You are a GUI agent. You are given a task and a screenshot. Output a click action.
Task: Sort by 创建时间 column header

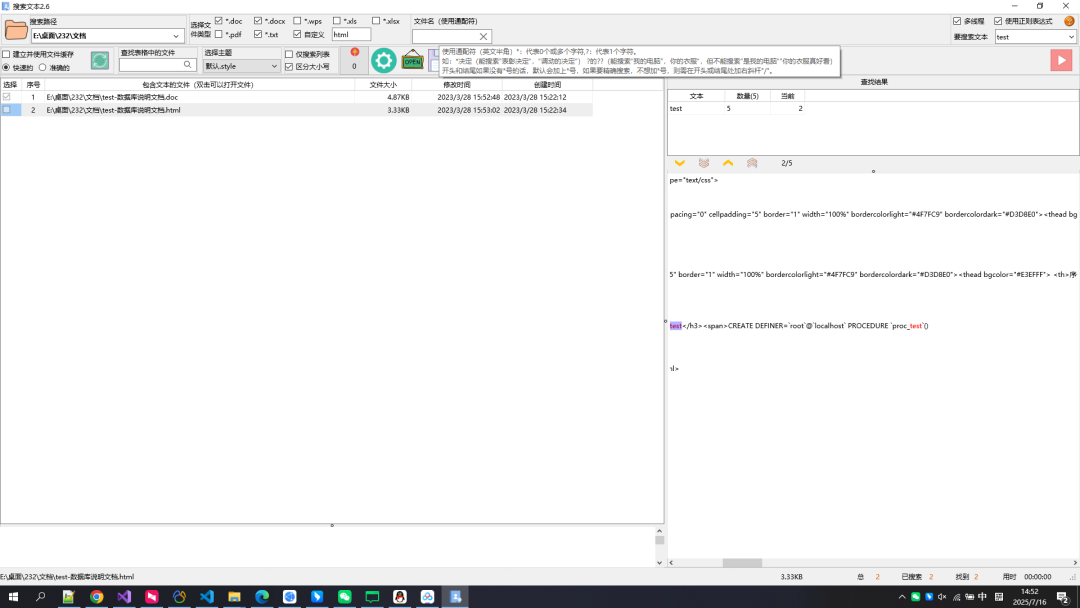tap(547, 85)
